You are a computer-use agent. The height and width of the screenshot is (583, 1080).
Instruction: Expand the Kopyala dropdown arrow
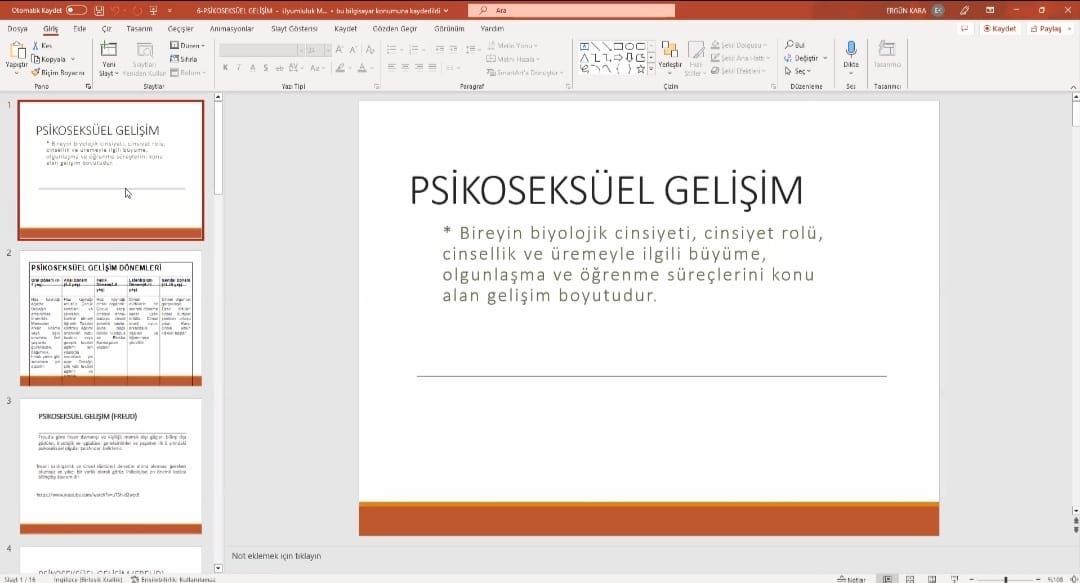coord(73,59)
